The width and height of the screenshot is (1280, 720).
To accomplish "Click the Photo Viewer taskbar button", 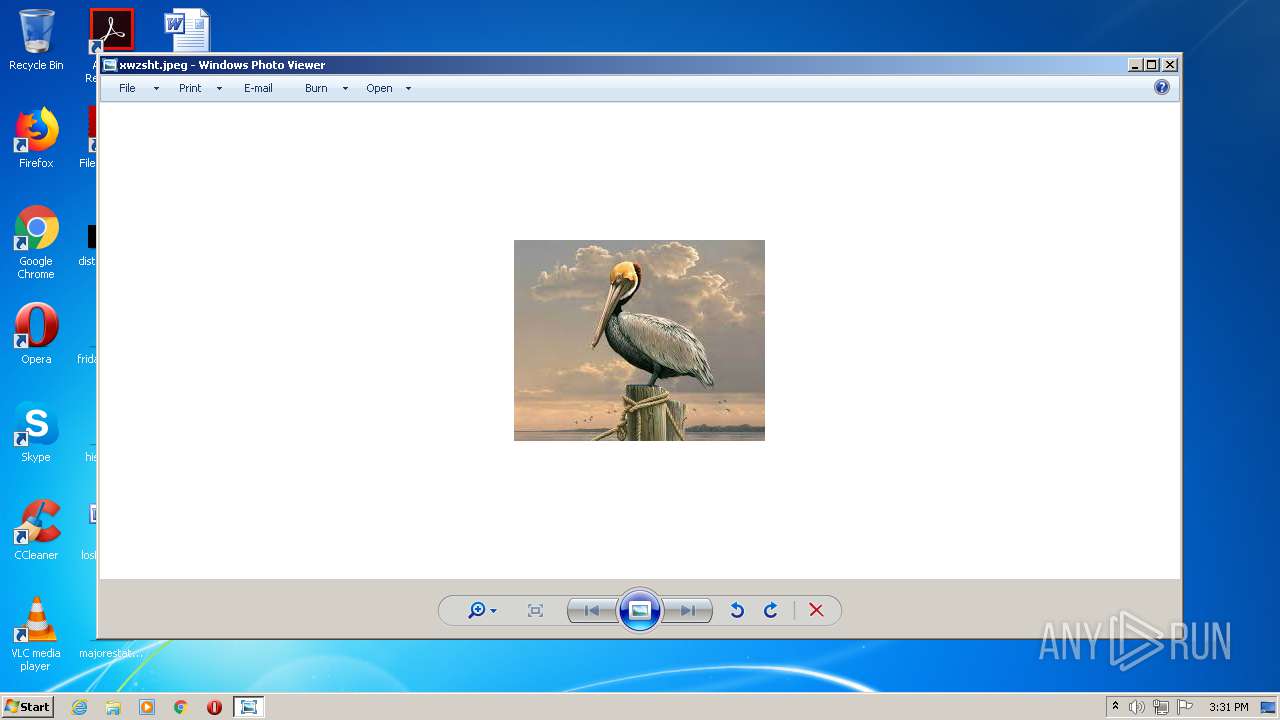I will (248, 707).
